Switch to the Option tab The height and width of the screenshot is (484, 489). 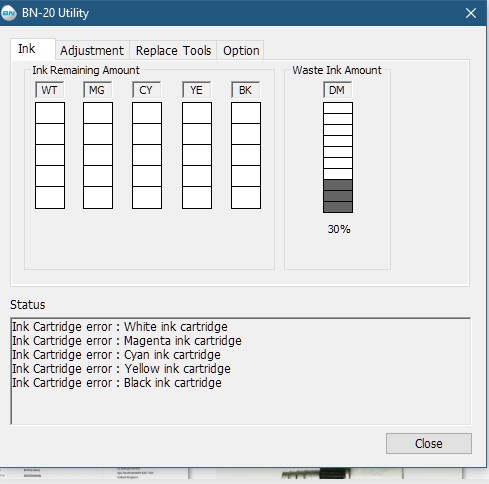click(x=241, y=51)
